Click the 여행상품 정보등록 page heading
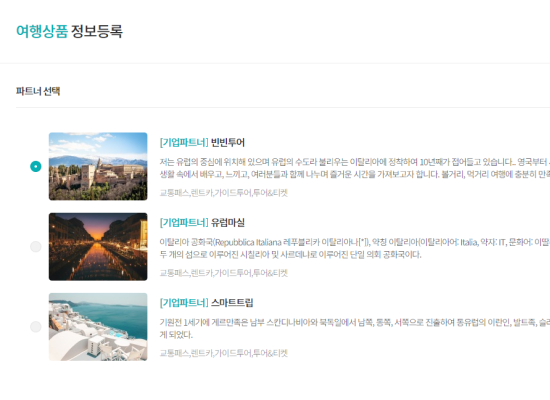 coord(69,31)
